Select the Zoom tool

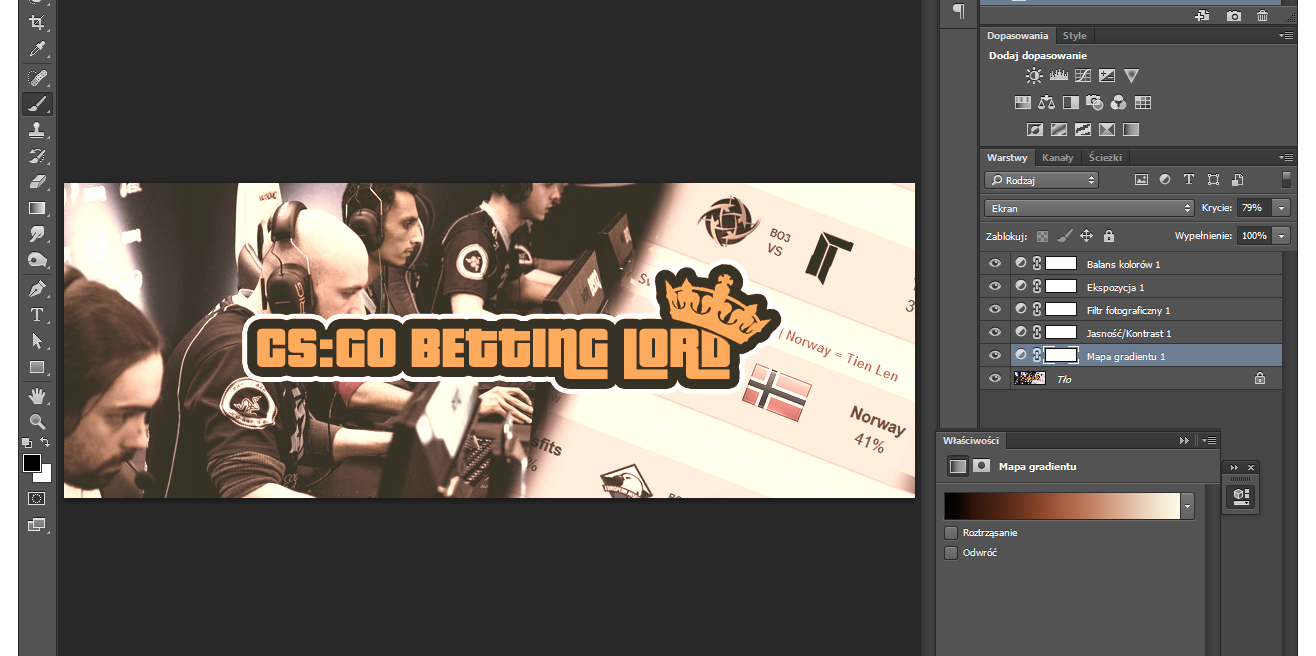pos(37,421)
